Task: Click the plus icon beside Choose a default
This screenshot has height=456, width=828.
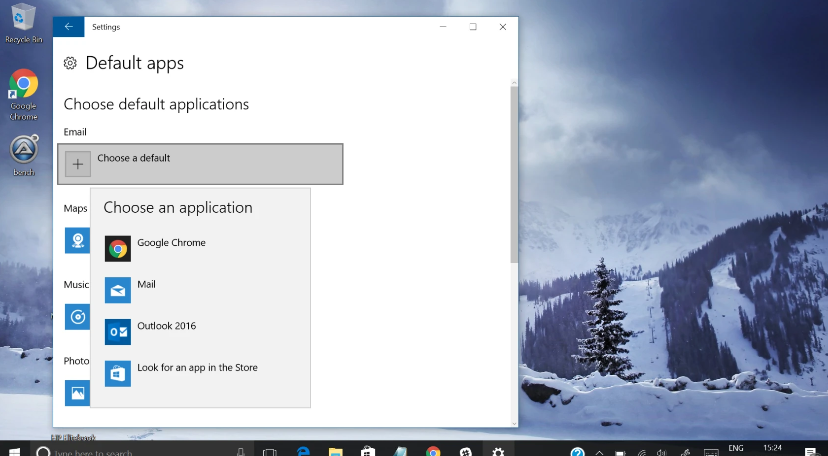Action: [x=78, y=164]
